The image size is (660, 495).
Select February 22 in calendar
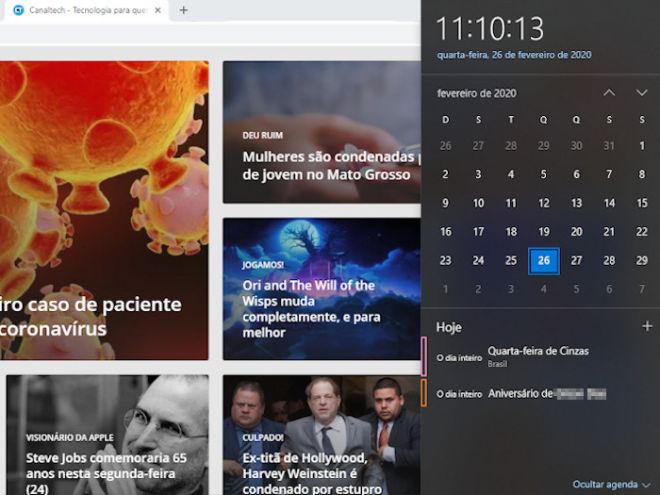(x=642, y=232)
